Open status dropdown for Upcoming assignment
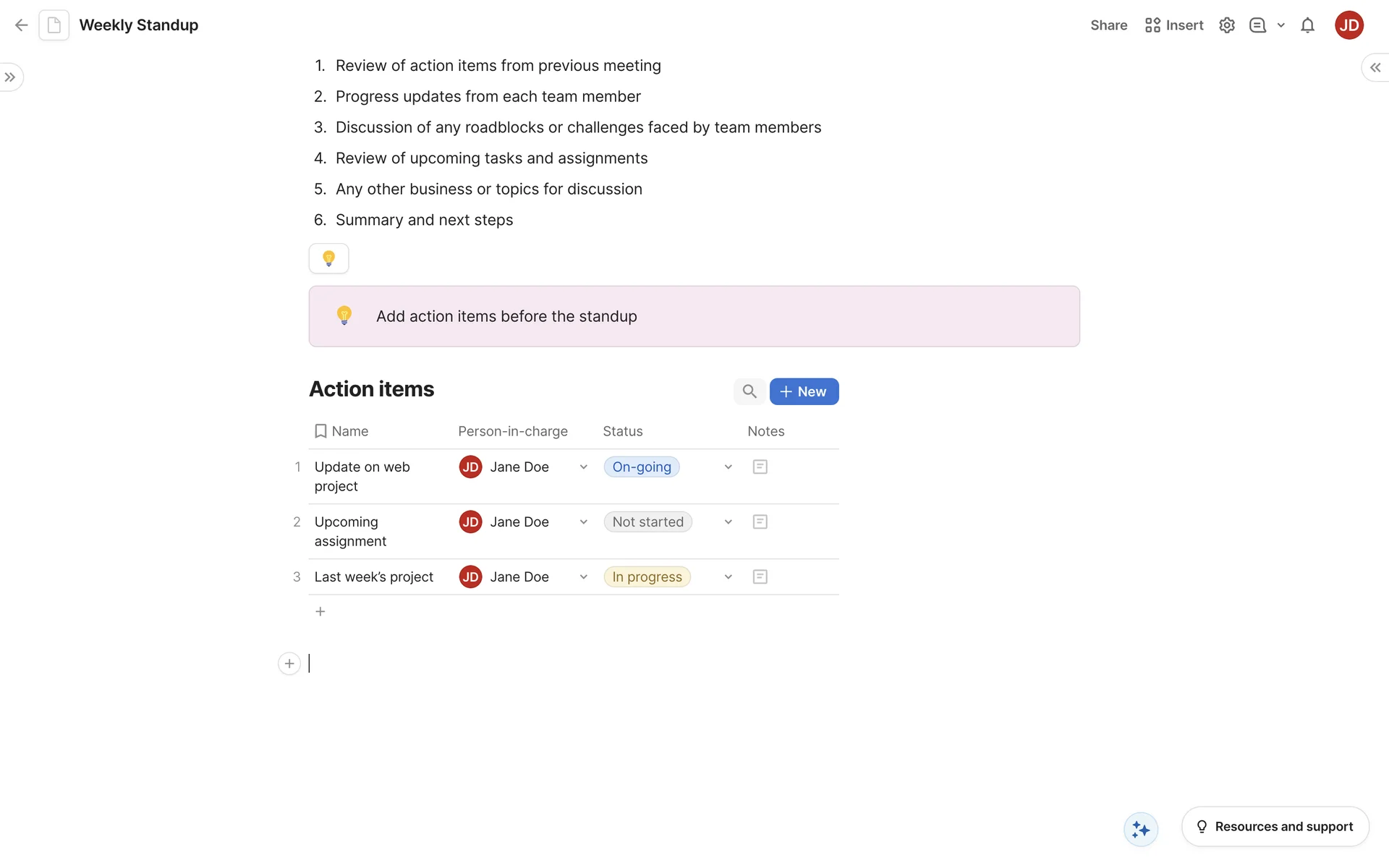Image resolution: width=1389 pixels, height=868 pixels. coord(728,522)
